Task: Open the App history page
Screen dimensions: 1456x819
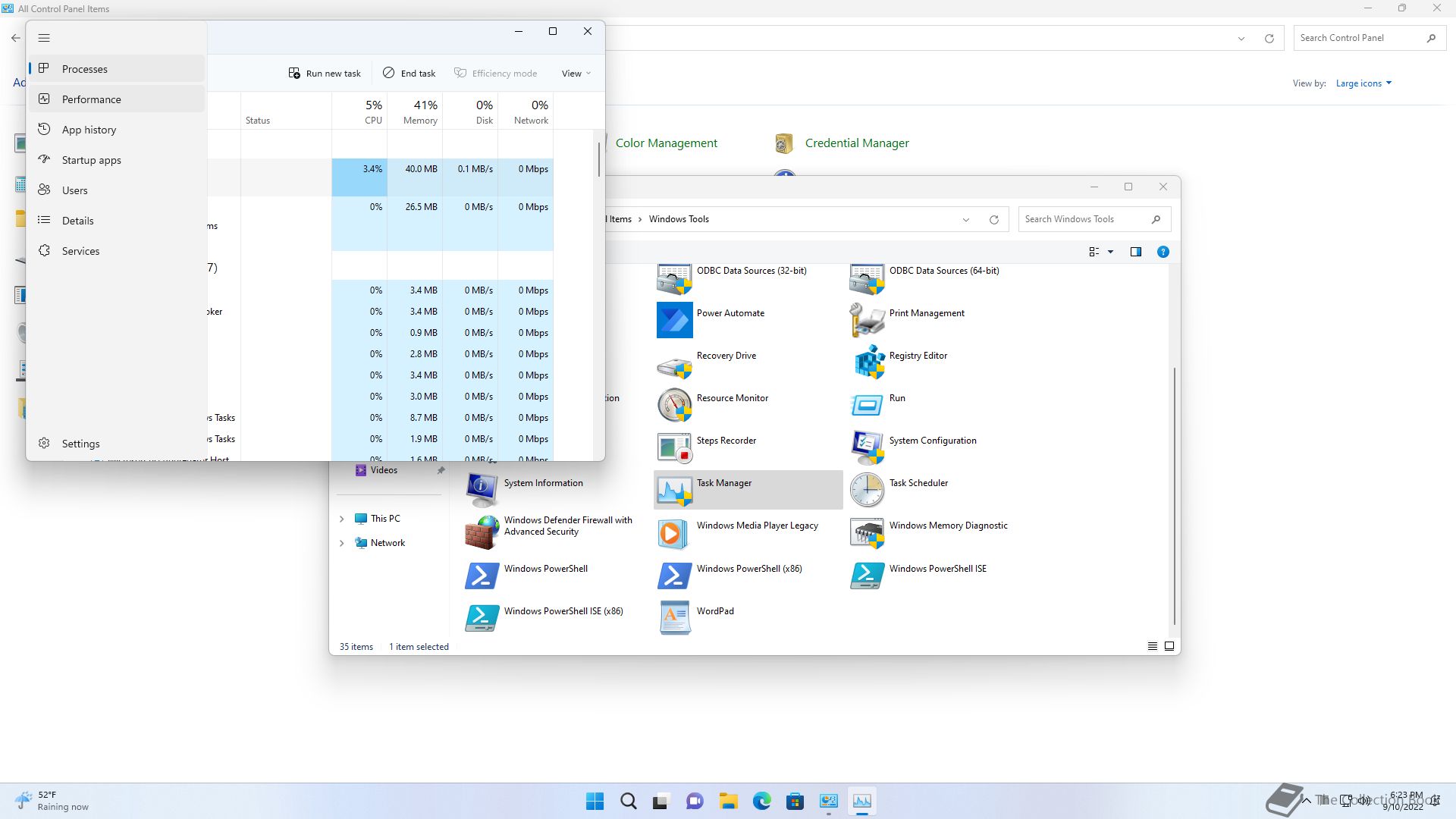Action: [117, 130]
